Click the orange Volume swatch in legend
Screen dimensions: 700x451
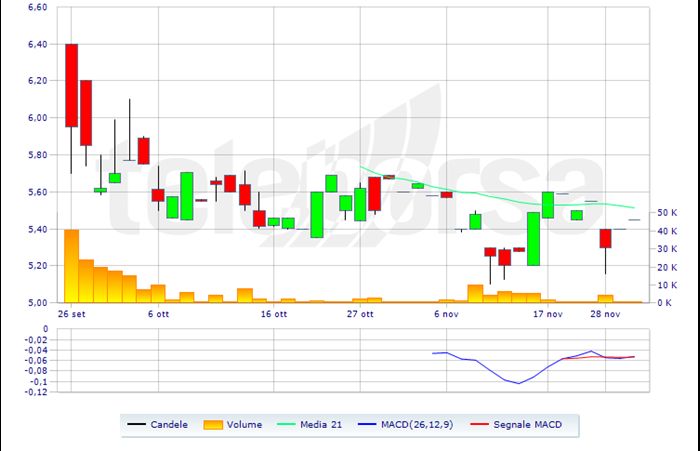[x=211, y=425]
